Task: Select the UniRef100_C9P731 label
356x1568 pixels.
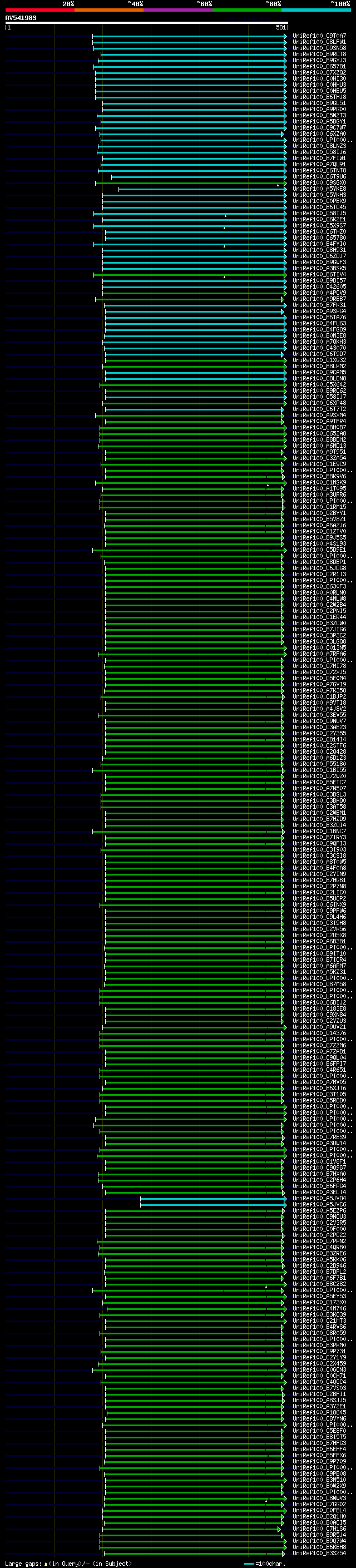Action: coord(319,1351)
